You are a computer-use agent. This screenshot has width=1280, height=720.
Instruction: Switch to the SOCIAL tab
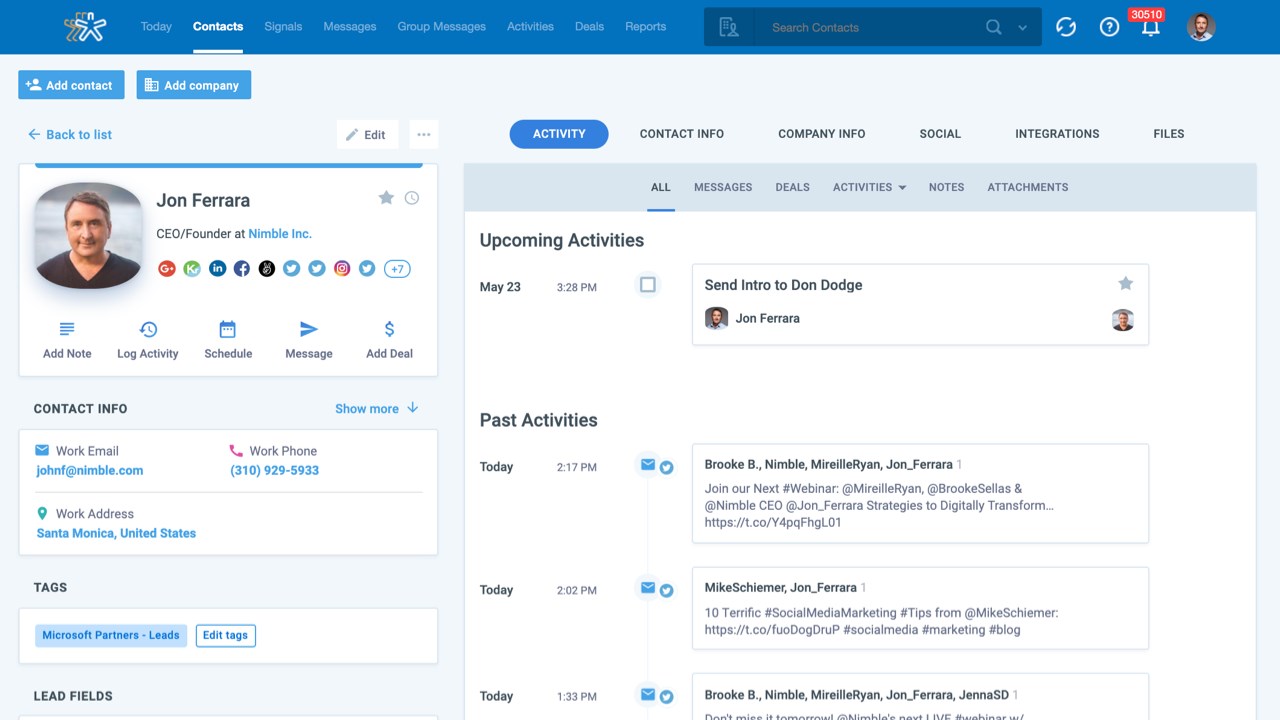point(940,134)
